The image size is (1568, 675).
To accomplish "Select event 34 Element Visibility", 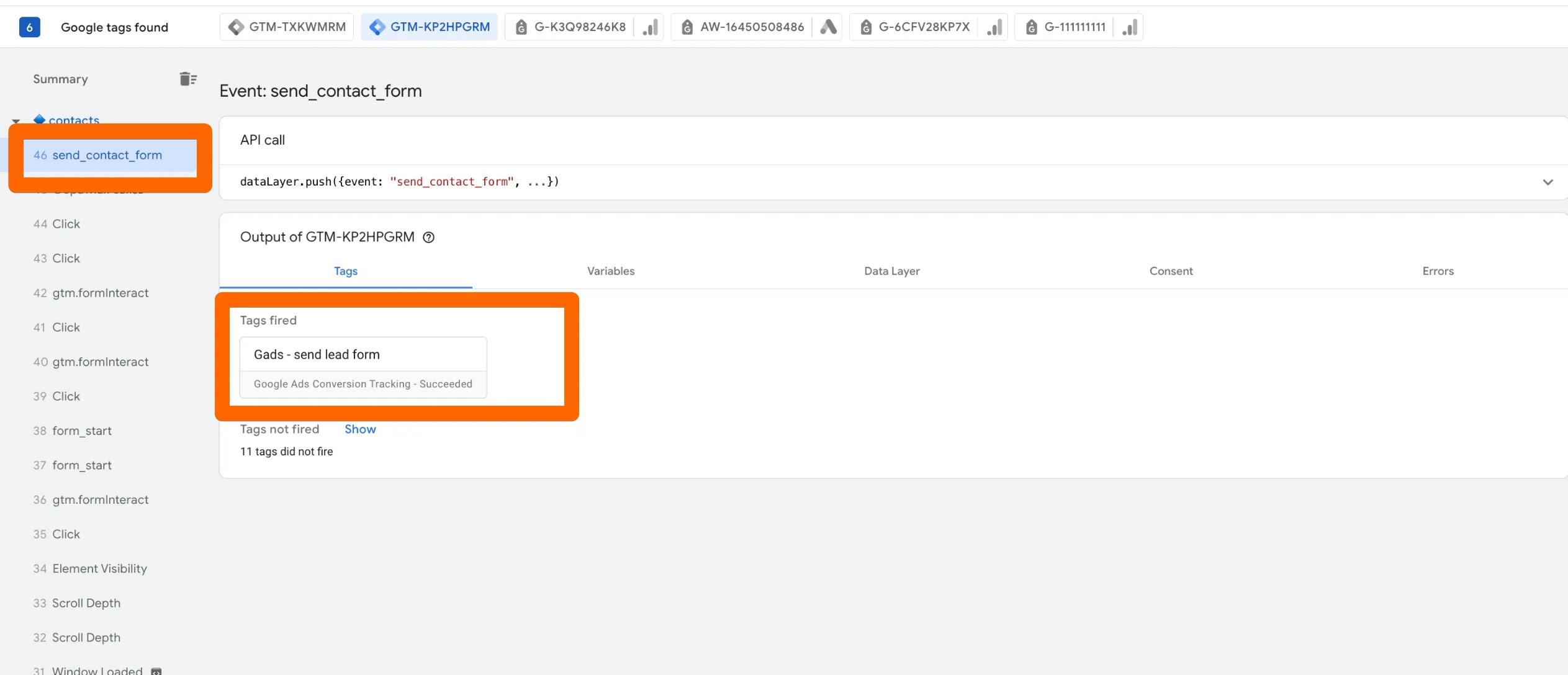I will click(x=90, y=568).
